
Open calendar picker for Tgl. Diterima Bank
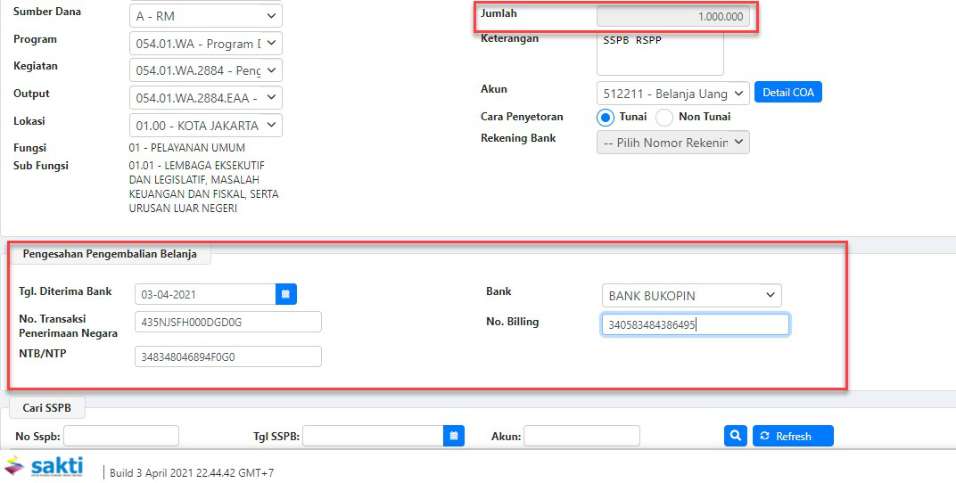coord(286,294)
